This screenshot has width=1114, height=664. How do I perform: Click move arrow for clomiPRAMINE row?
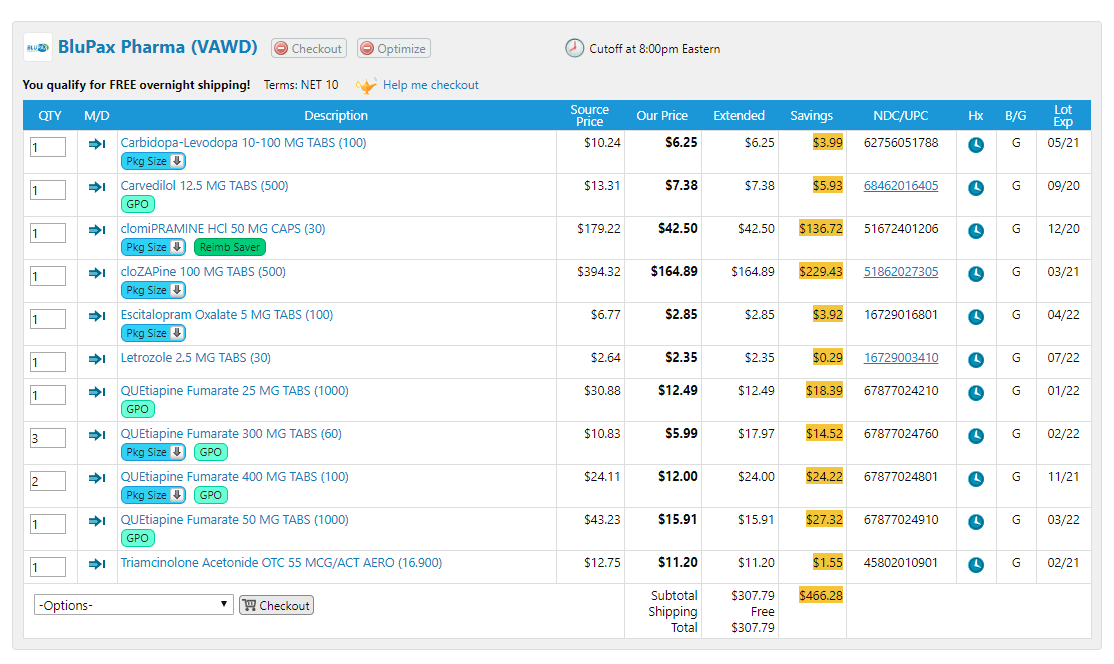click(x=97, y=230)
